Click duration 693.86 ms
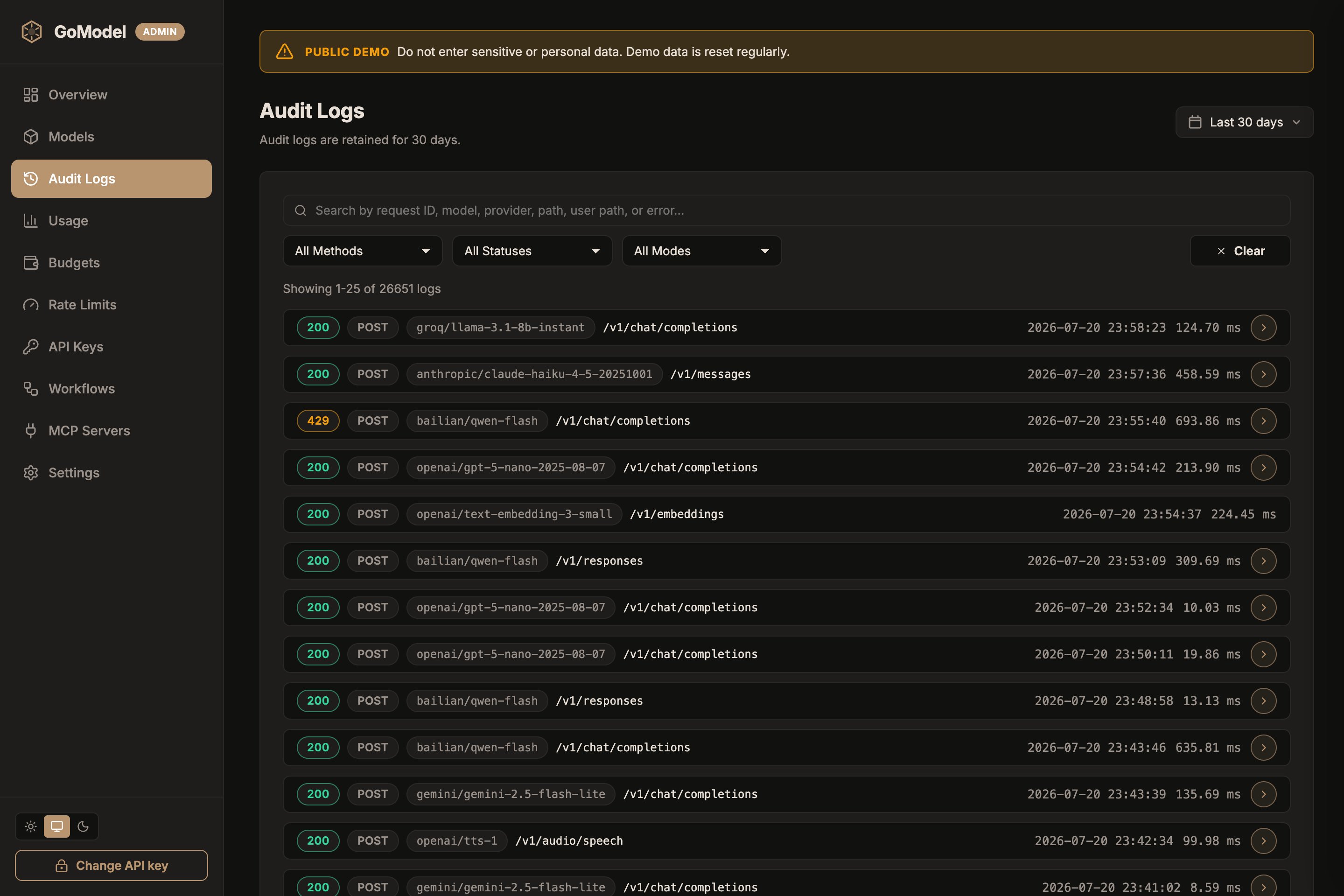Image resolution: width=1344 pixels, height=896 pixels. pos(1208,421)
